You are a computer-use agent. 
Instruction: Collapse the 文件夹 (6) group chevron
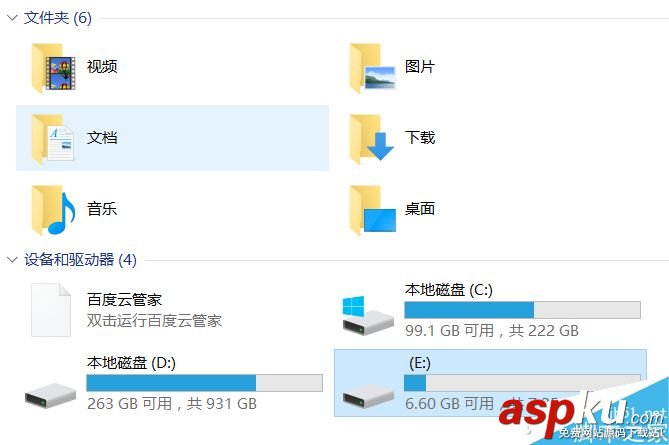[12, 17]
